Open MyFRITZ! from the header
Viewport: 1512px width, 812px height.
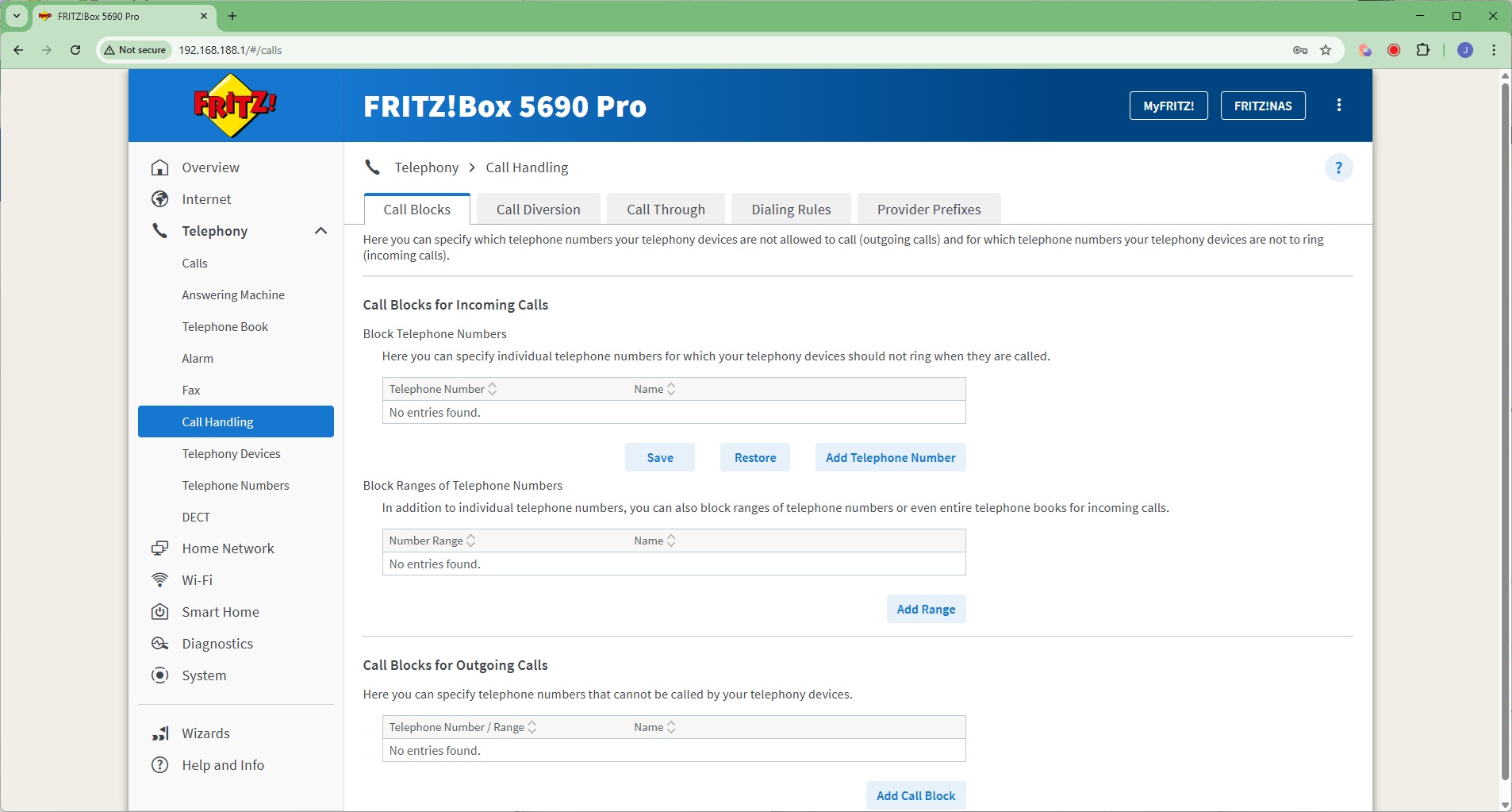click(x=1169, y=106)
